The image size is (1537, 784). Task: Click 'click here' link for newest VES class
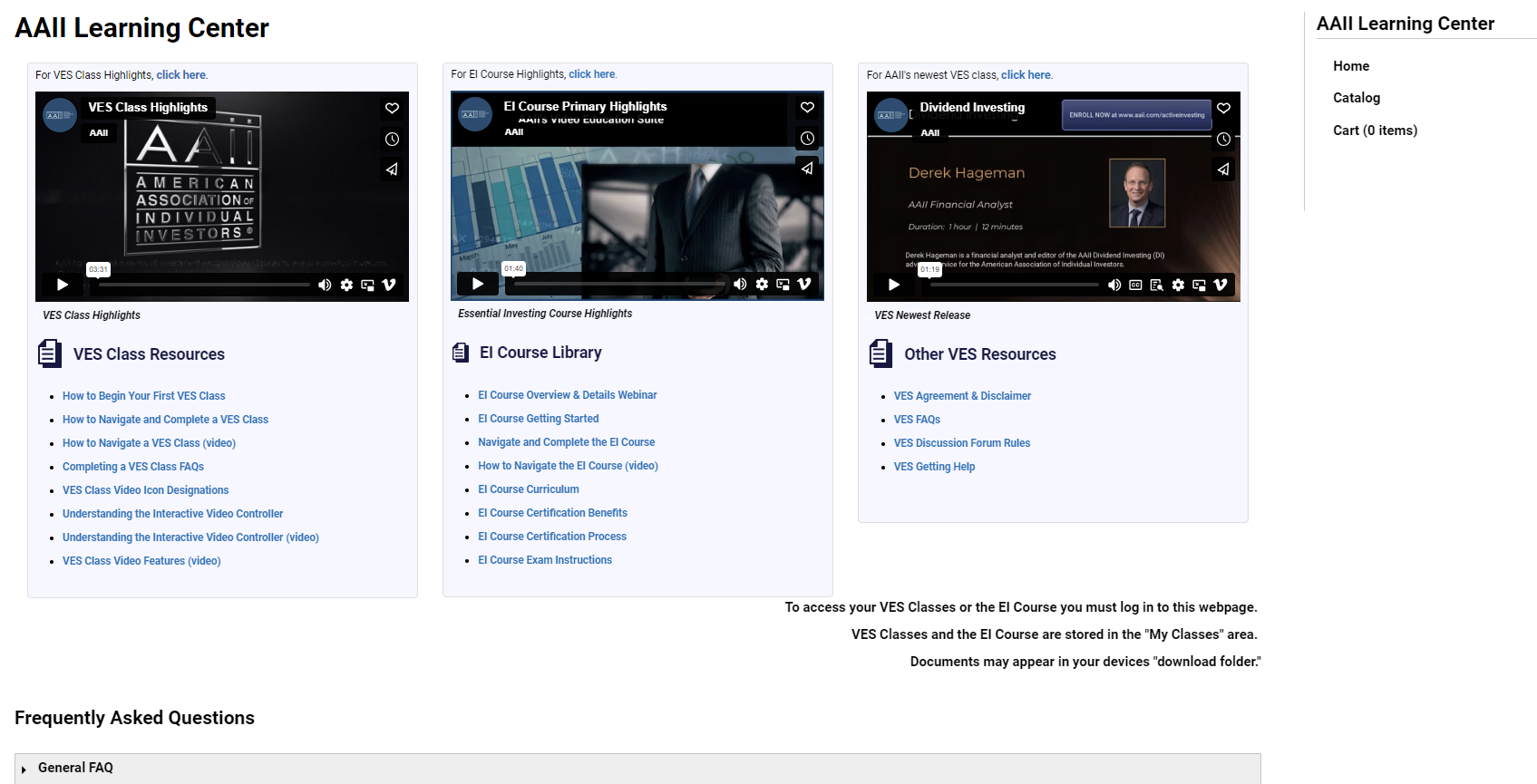coord(1026,75)
